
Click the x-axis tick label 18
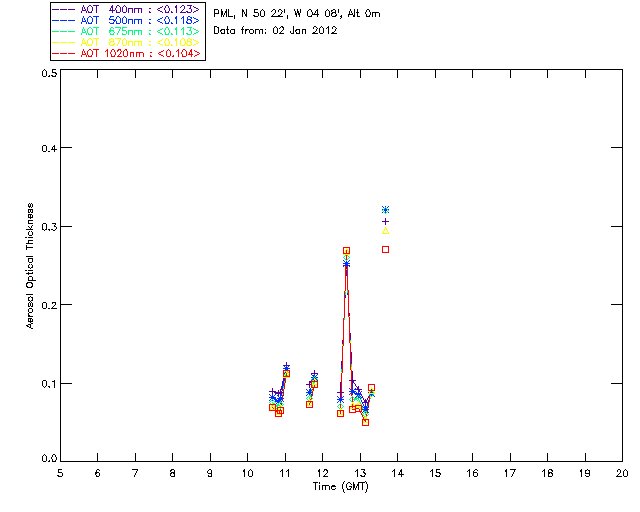coord(547,473)
